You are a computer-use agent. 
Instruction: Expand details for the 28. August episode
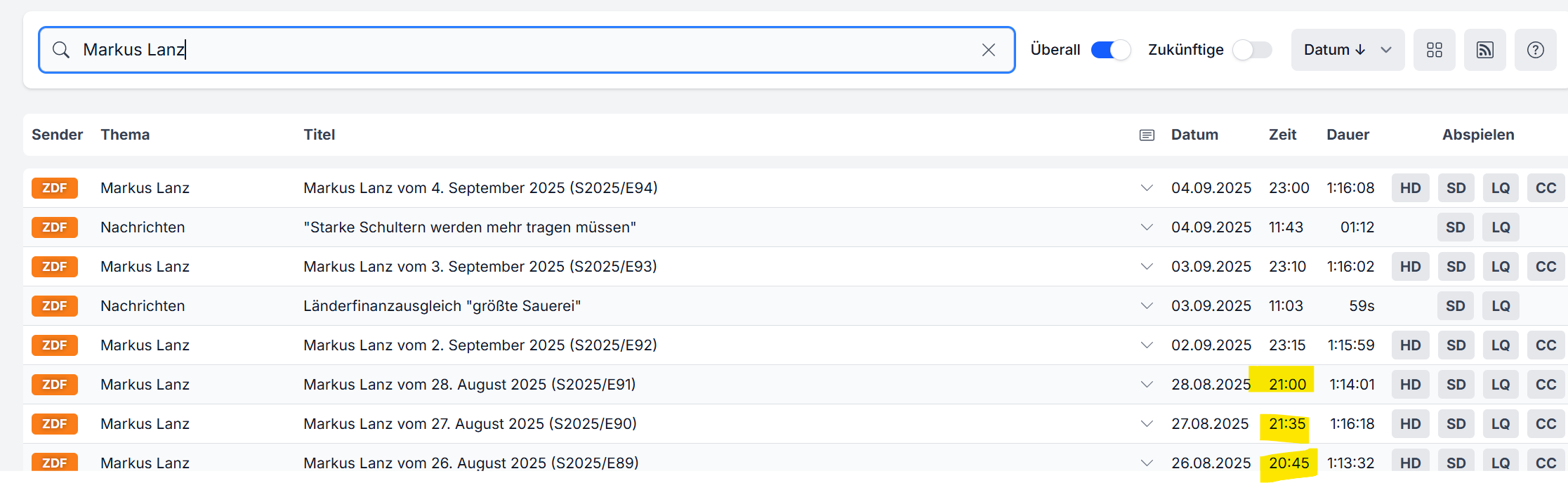[x=1147, y=385]
